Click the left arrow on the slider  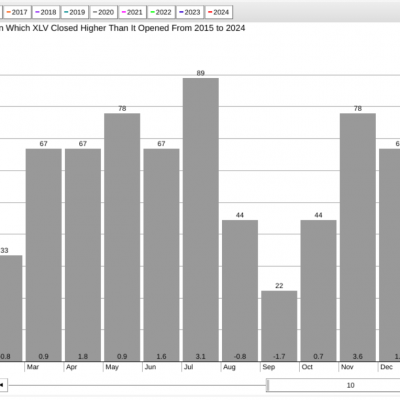[x=3, y=385]
